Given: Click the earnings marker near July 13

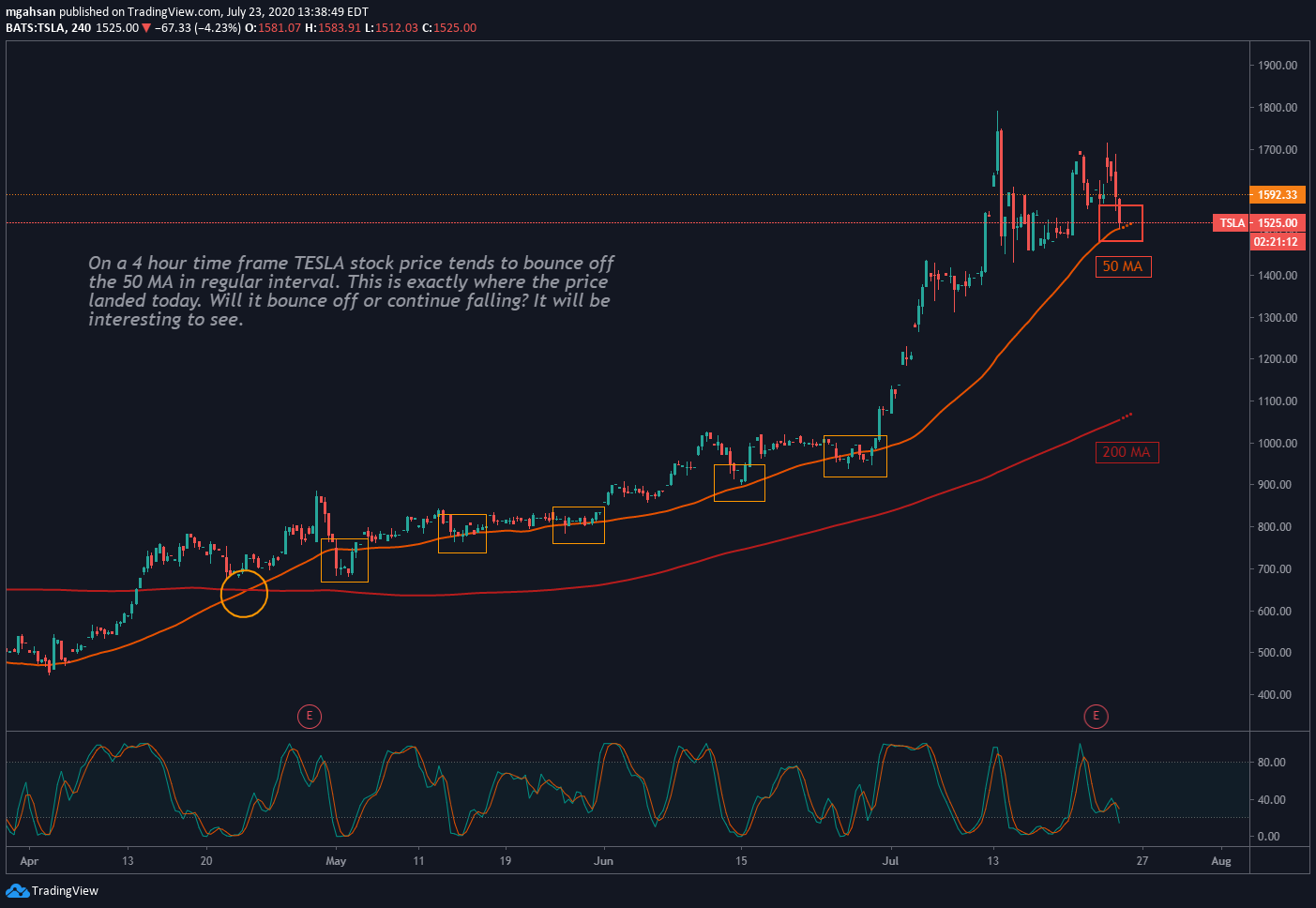Looking at the screenshot, I should point(1096,717).
